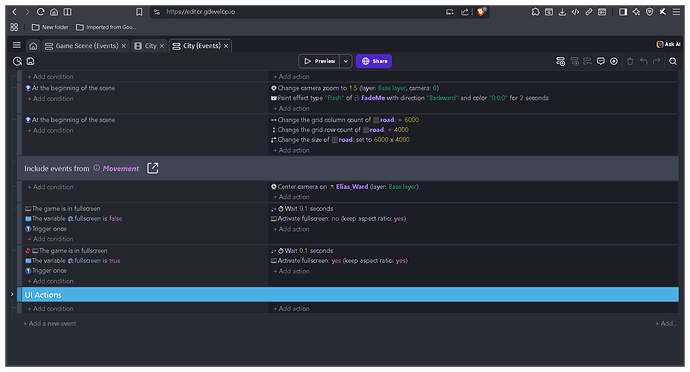This screenshot has width=690, height=372.
Task: Click browser back arrow
Action: tap(14, 12)
